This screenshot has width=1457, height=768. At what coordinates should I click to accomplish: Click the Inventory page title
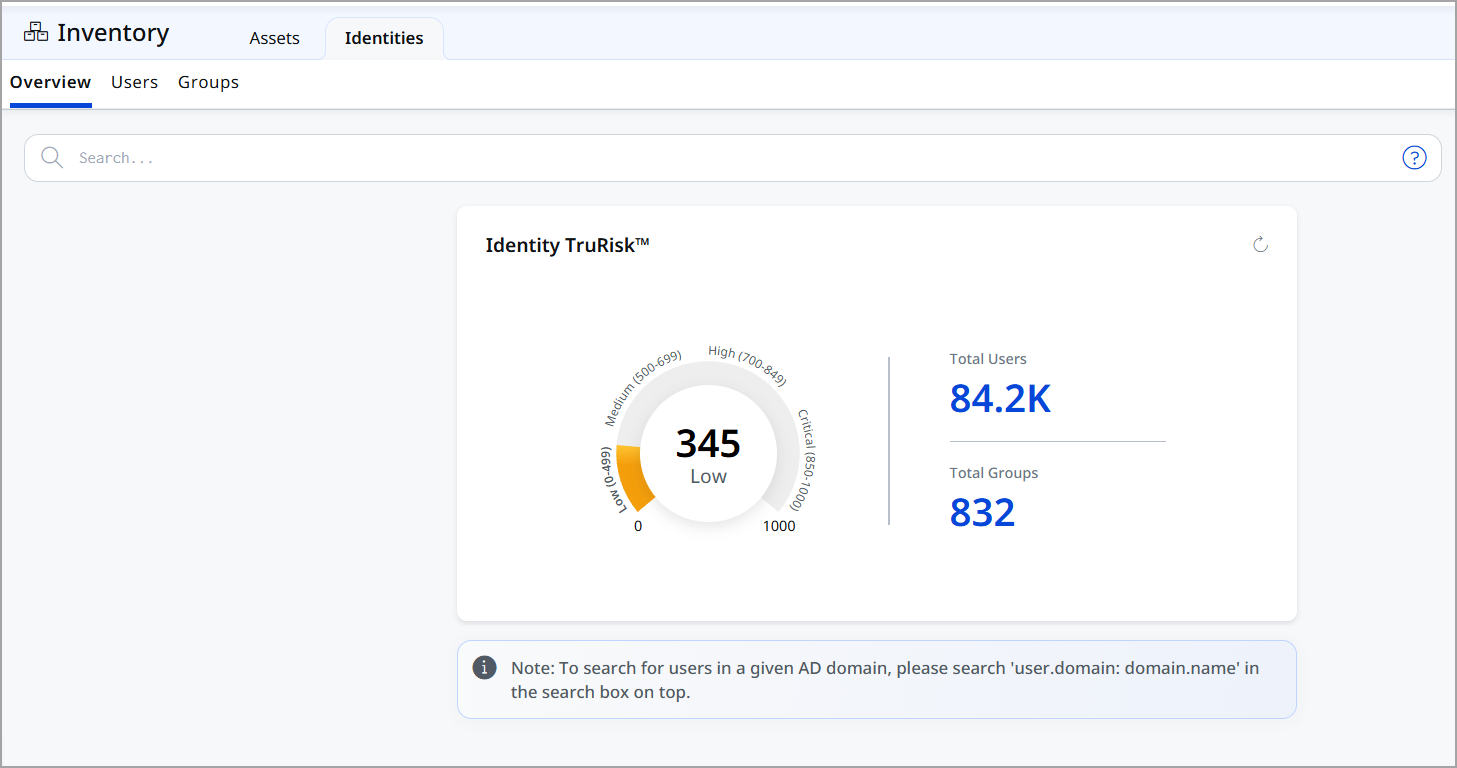[x=113, y=32]
